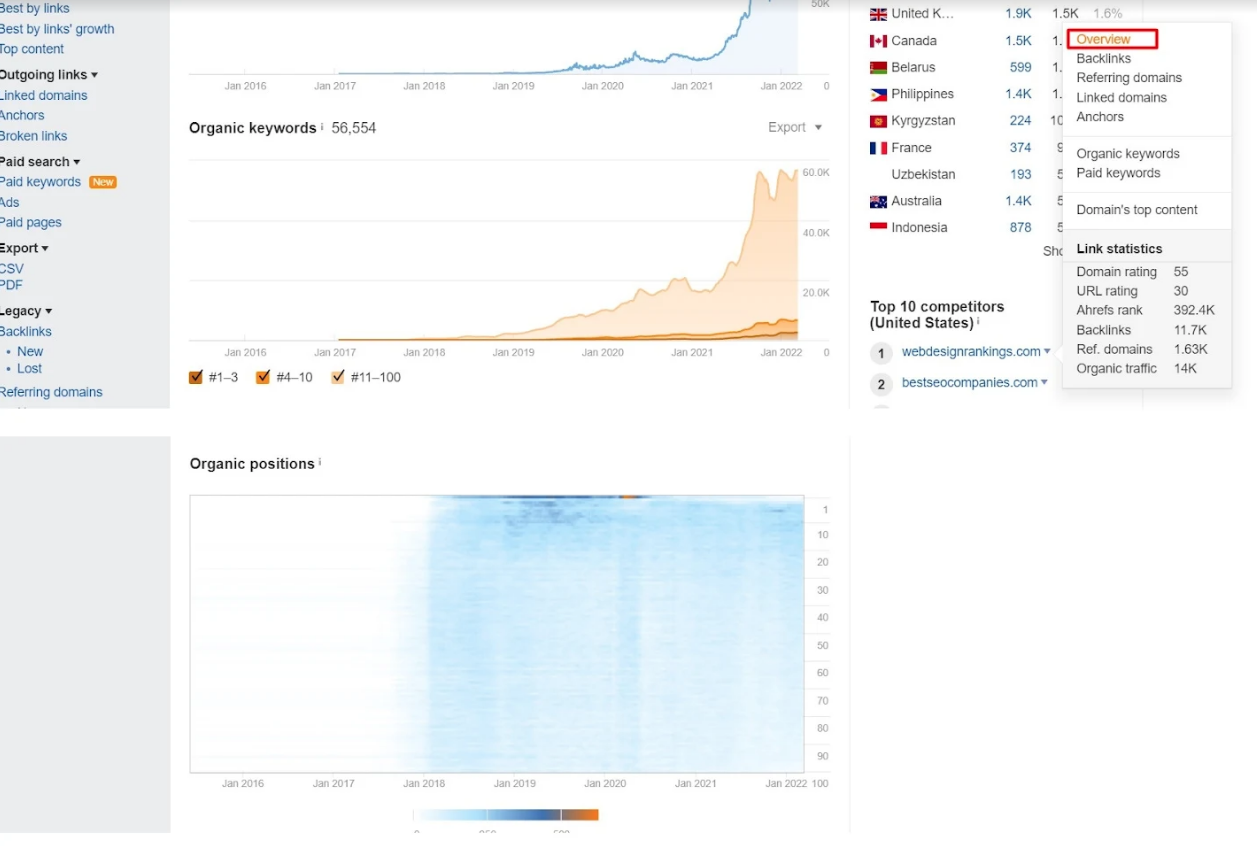Click the Australia flag icon
This screenshot has height=846, width=1257.
click(878, 201)
